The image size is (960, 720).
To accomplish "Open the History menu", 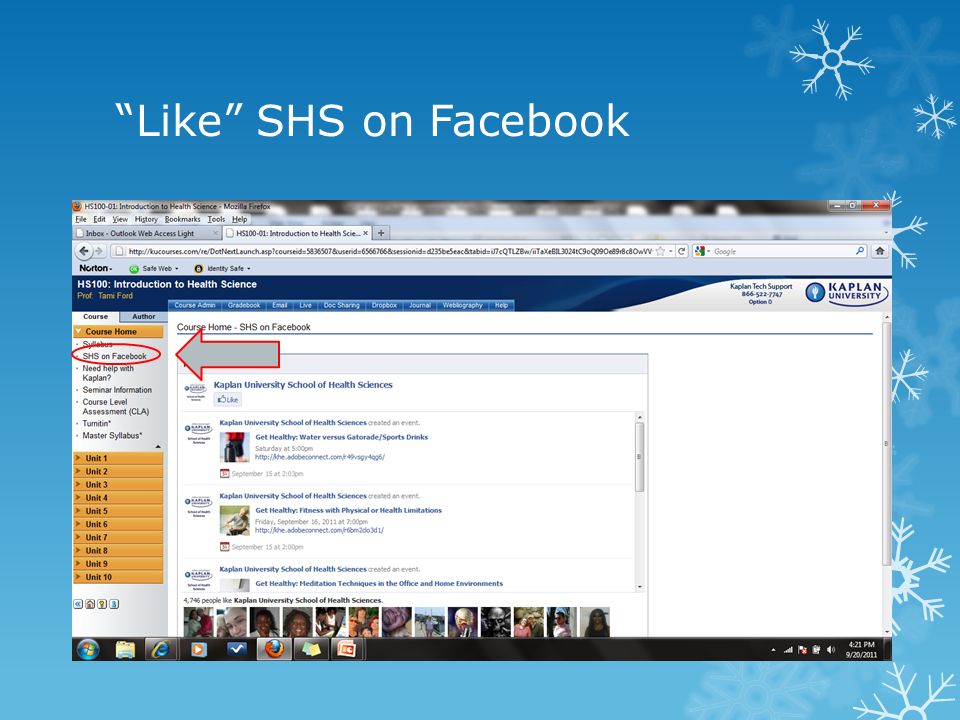I will pyautogui.click(x=146, y=219).
